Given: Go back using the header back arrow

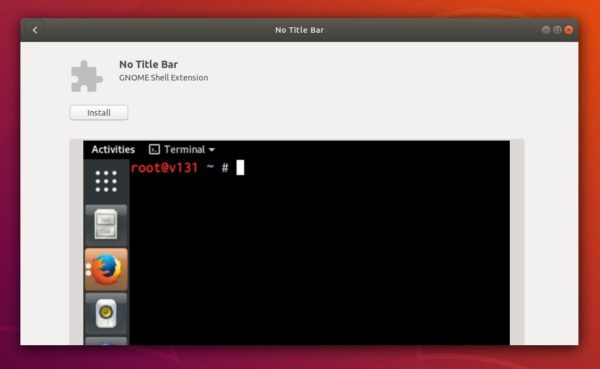Looking at the screenshot, I should pos(35,30).
